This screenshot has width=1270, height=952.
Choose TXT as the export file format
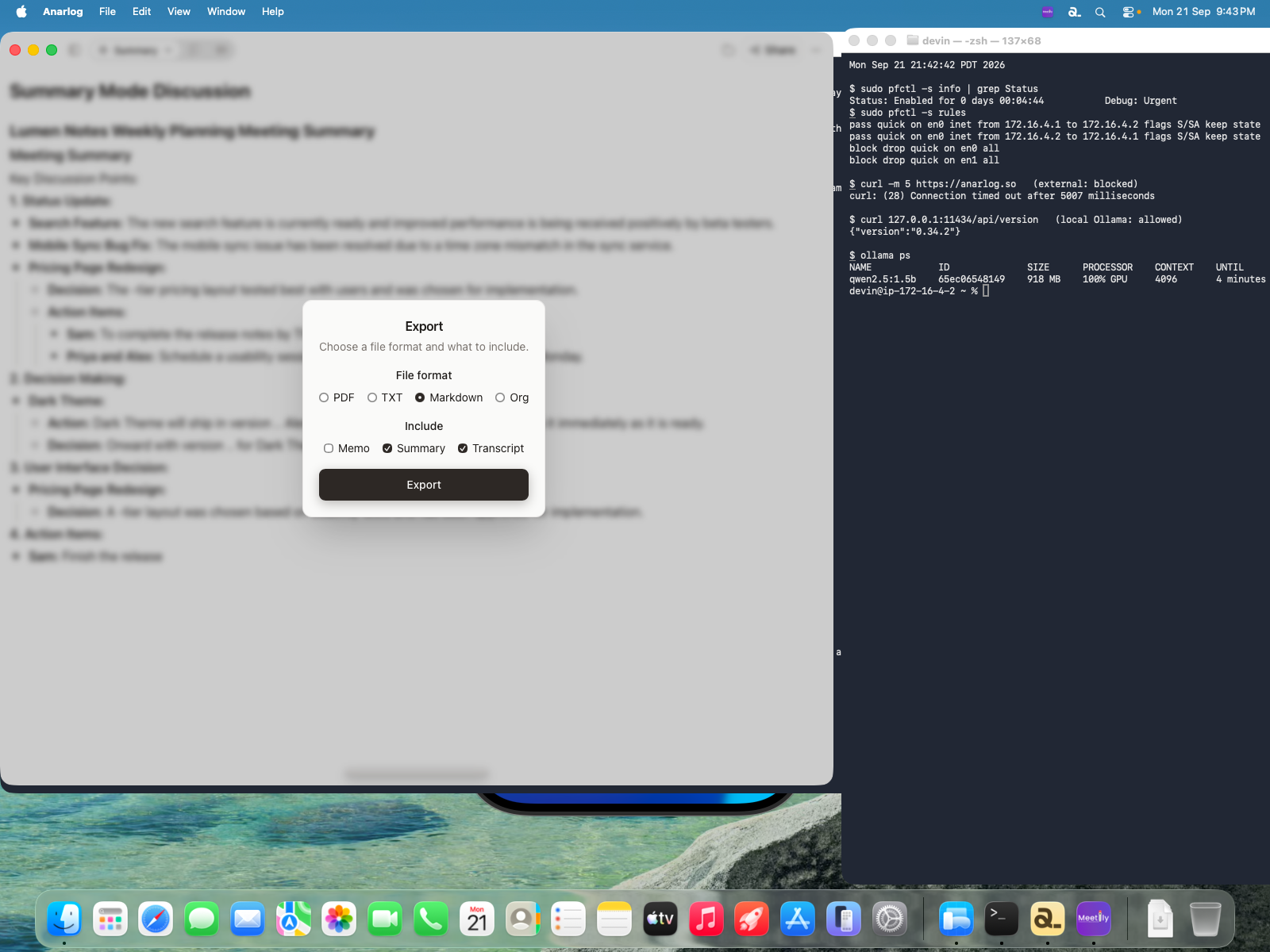point(372,397)
